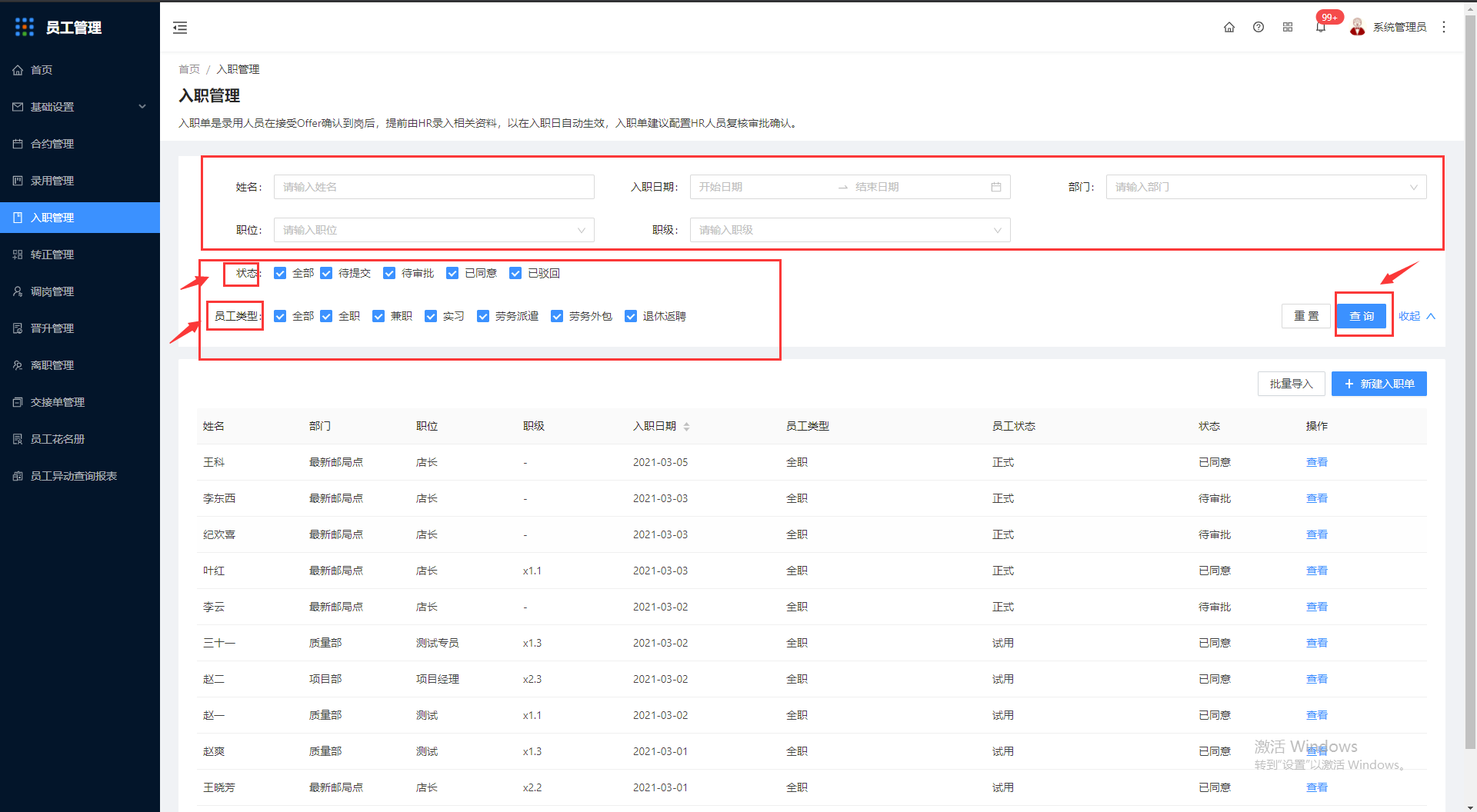Click the 批量导入 button
This screenshot has width=1477, height=812.
tap(1292, 384)
